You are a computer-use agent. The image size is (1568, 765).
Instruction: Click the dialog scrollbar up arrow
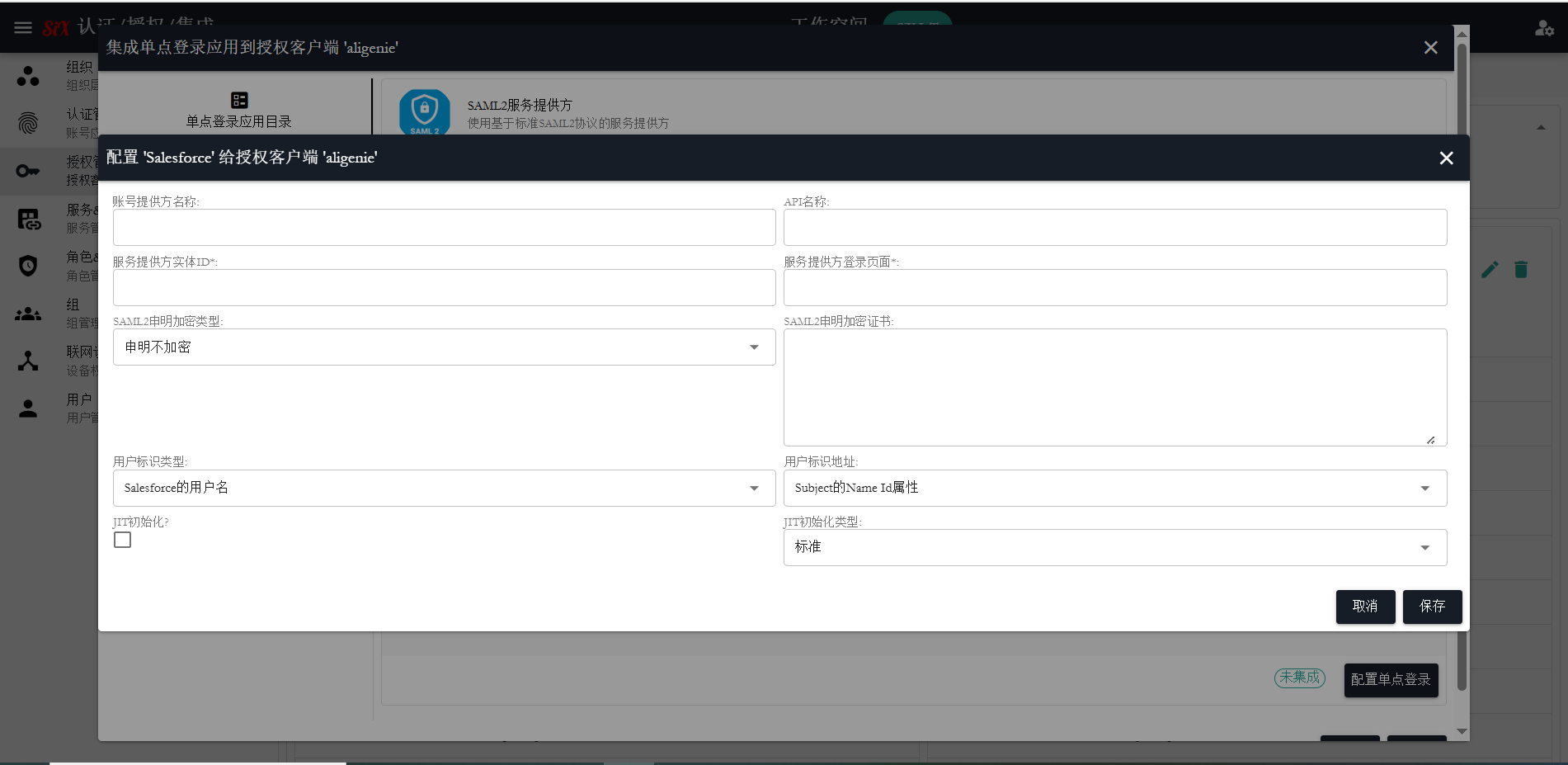[x=1462, y=34]
